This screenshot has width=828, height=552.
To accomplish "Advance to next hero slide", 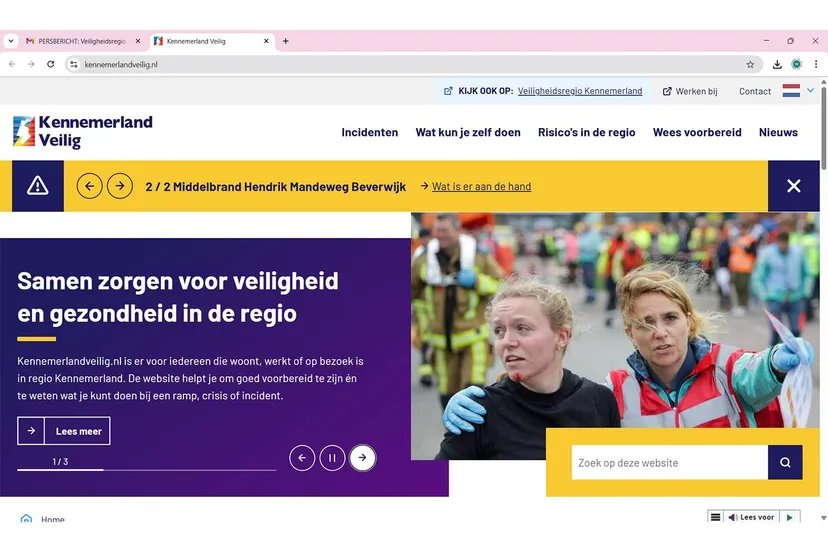I will click(362, 458).
